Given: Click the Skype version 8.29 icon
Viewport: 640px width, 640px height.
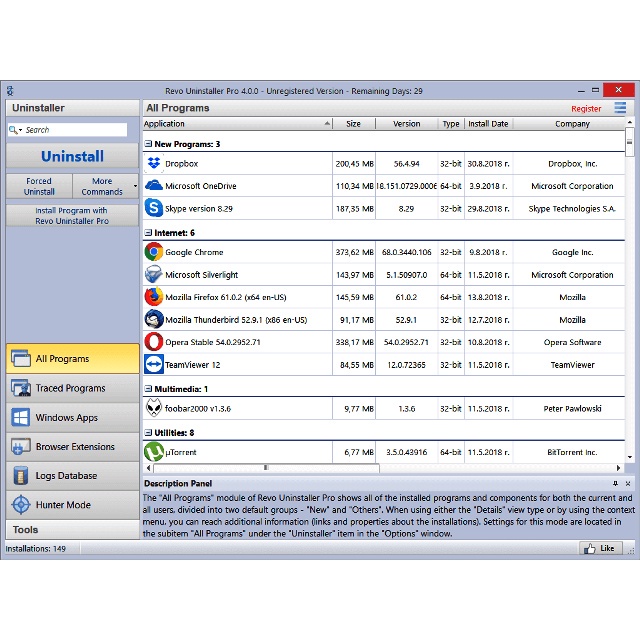Looking at the screenshot, I should pos(154,208).
